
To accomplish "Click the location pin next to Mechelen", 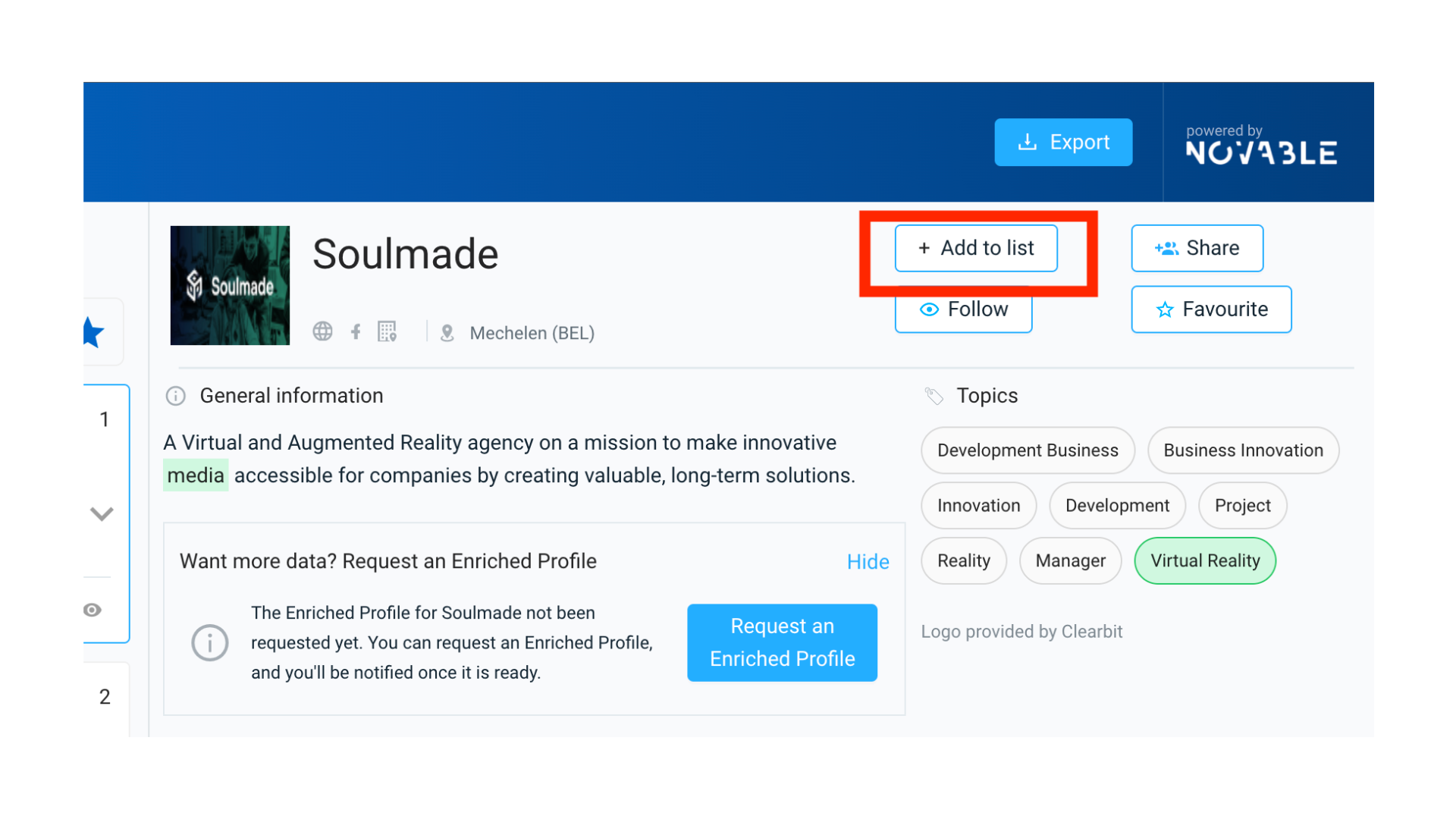I will [447, 333].
